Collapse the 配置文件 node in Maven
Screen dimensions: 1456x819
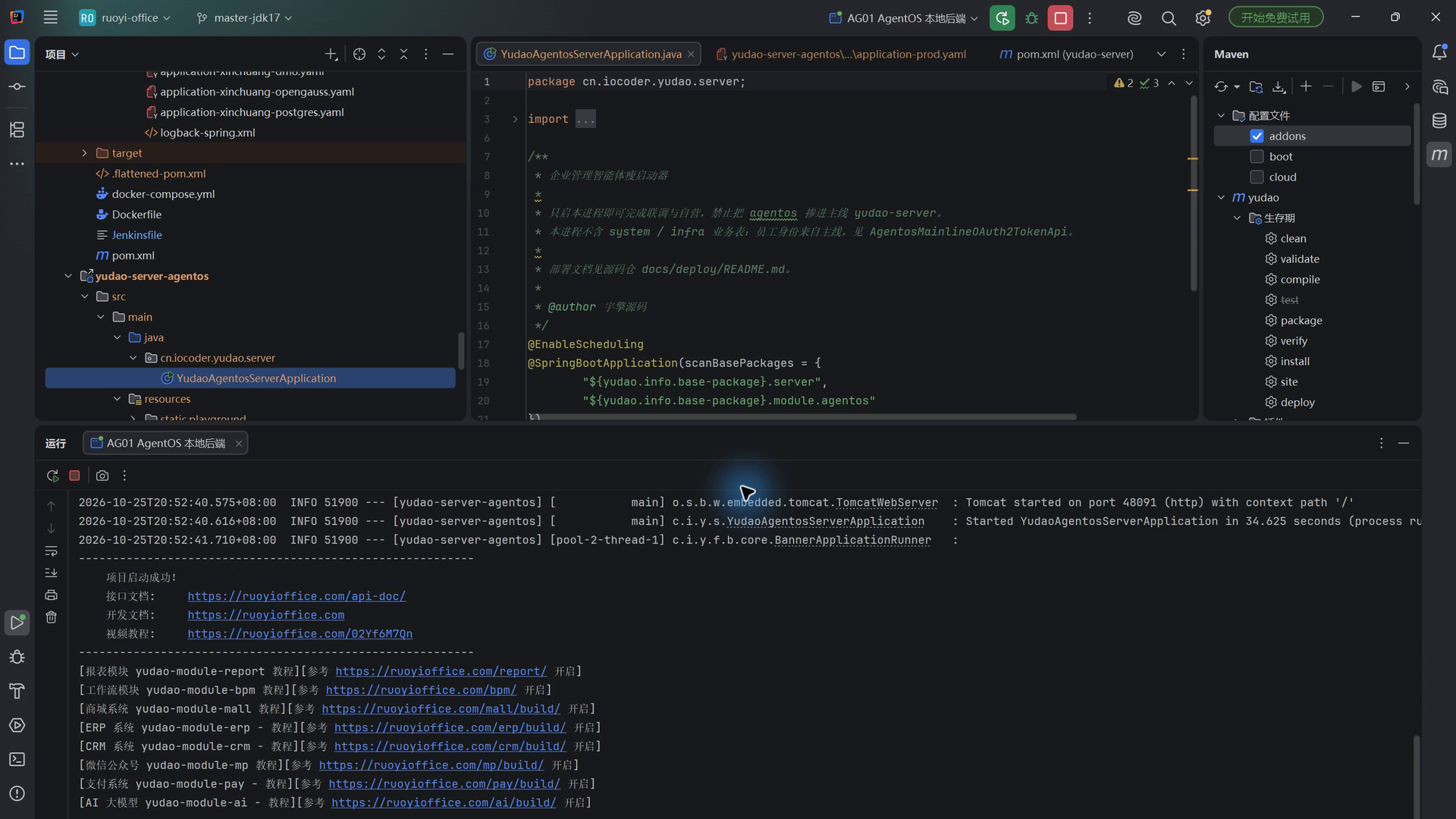pyautogui.click(x=1221, y=116)
